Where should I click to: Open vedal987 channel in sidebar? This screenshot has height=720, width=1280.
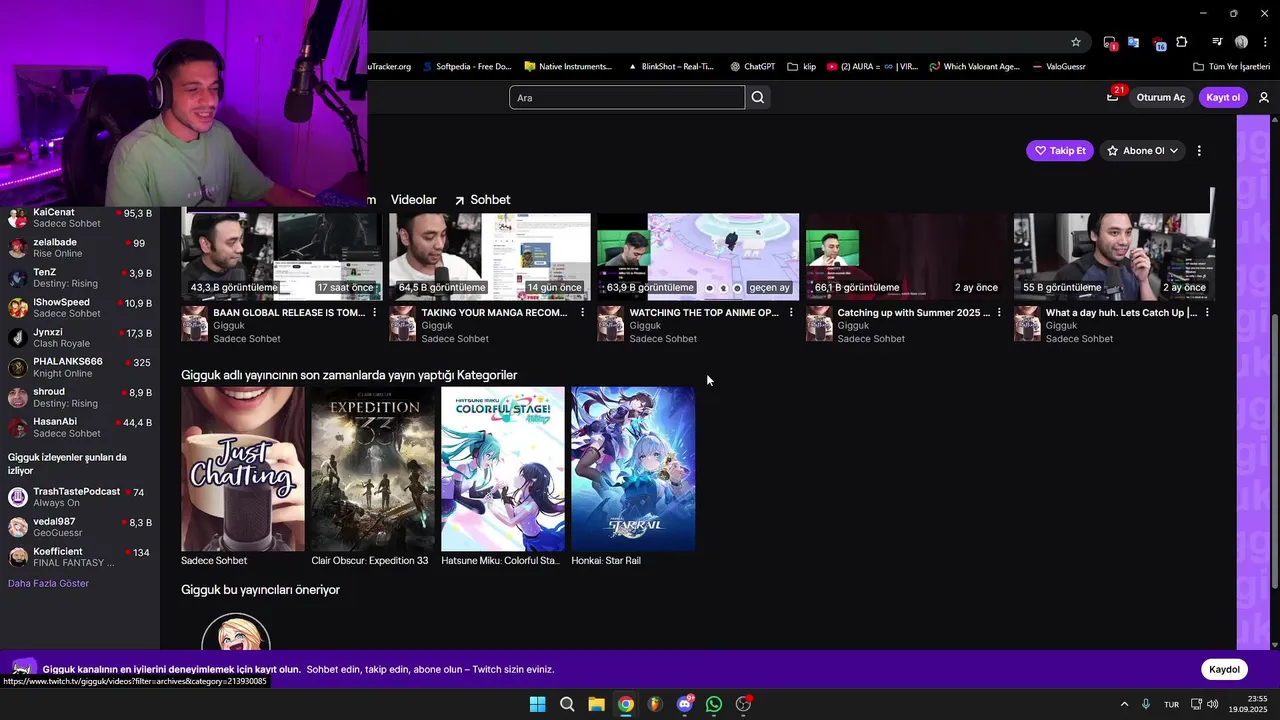tap(80, 527)
